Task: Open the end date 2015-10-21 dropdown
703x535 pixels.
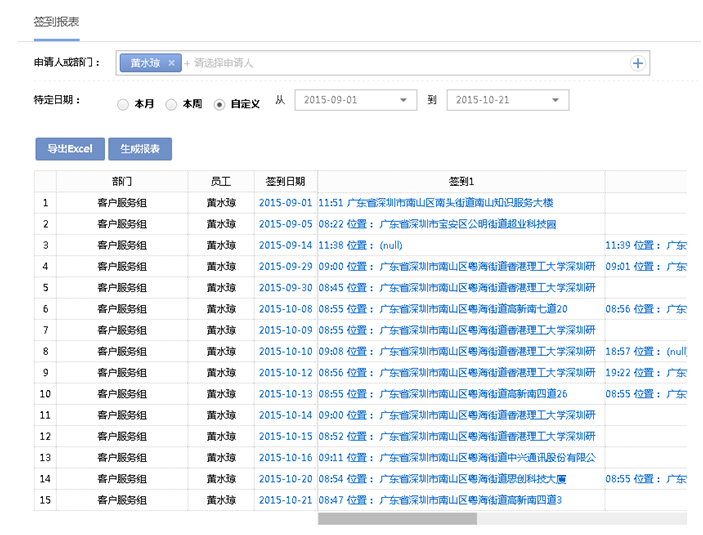Action: [508, 100]
